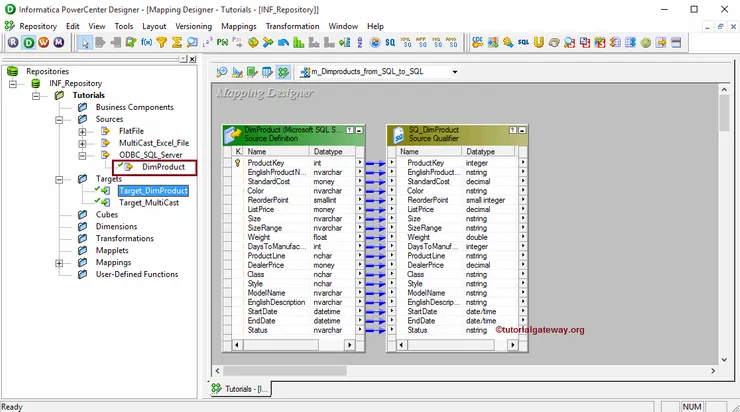
Task: Select the Business Components folder
Action: tap(135, 107)
